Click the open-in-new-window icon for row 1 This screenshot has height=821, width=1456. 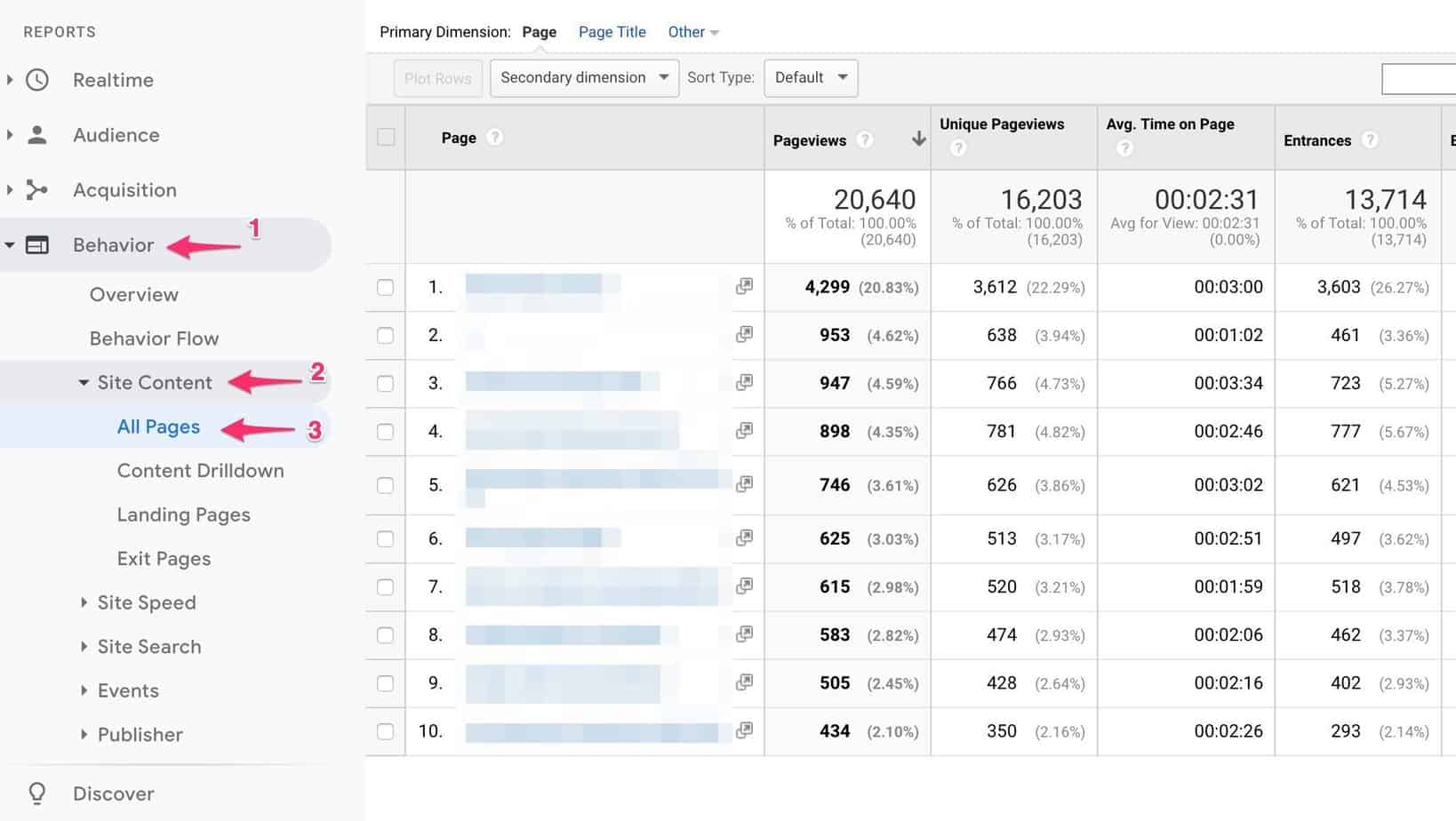coord(743,286)
